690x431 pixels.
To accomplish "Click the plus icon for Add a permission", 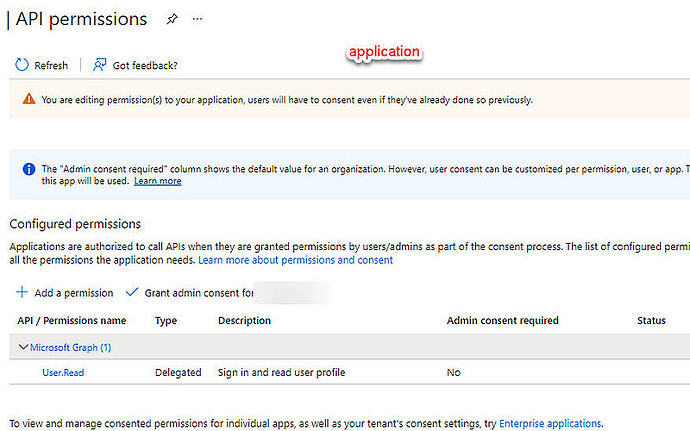I will coord(22,292).
